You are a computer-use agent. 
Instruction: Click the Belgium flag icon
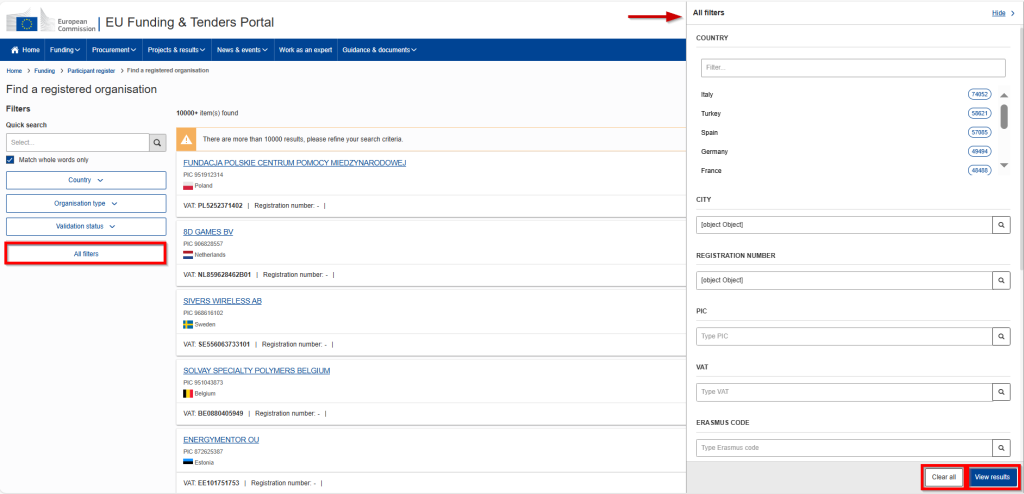[188, 394]
